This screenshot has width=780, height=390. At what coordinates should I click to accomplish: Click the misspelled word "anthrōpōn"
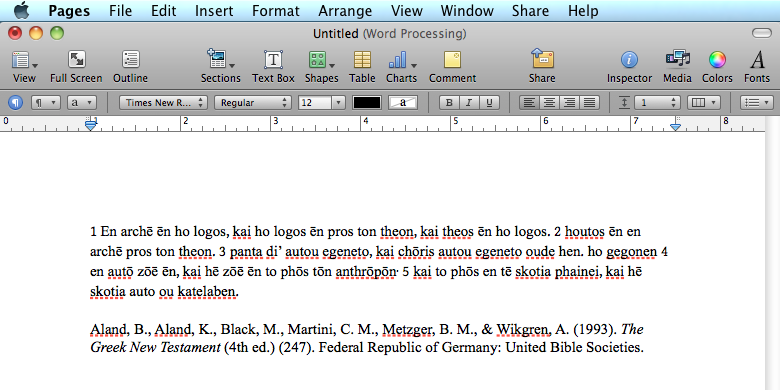tap(366, 272)
